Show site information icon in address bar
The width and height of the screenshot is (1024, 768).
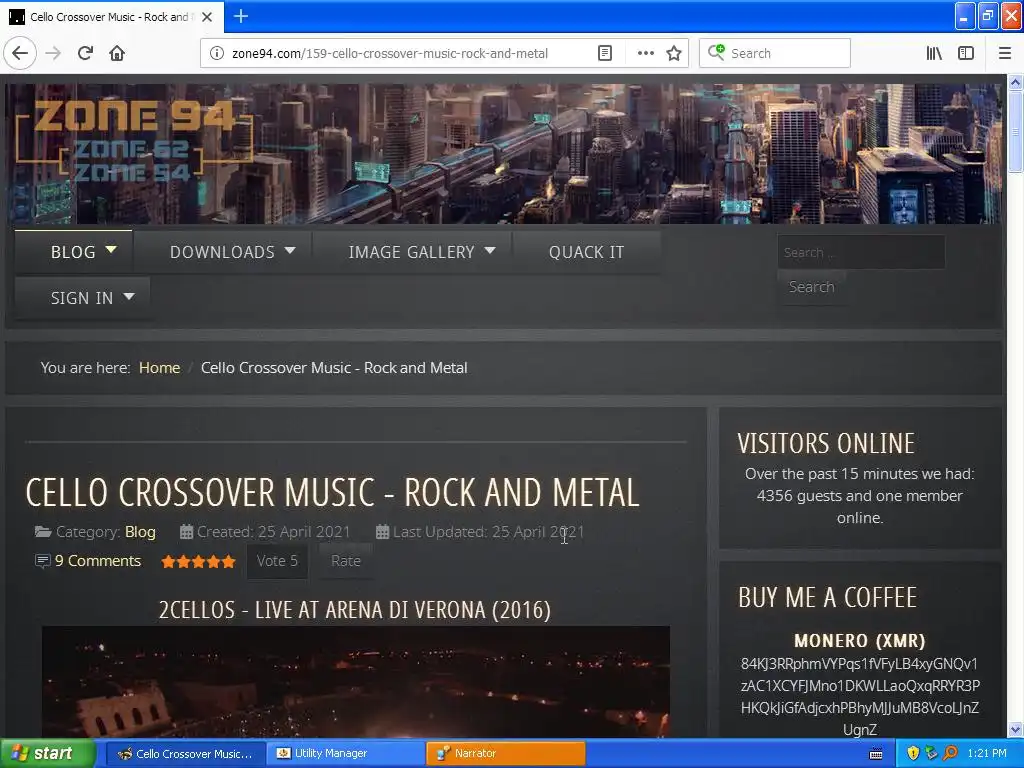point(216,53)
